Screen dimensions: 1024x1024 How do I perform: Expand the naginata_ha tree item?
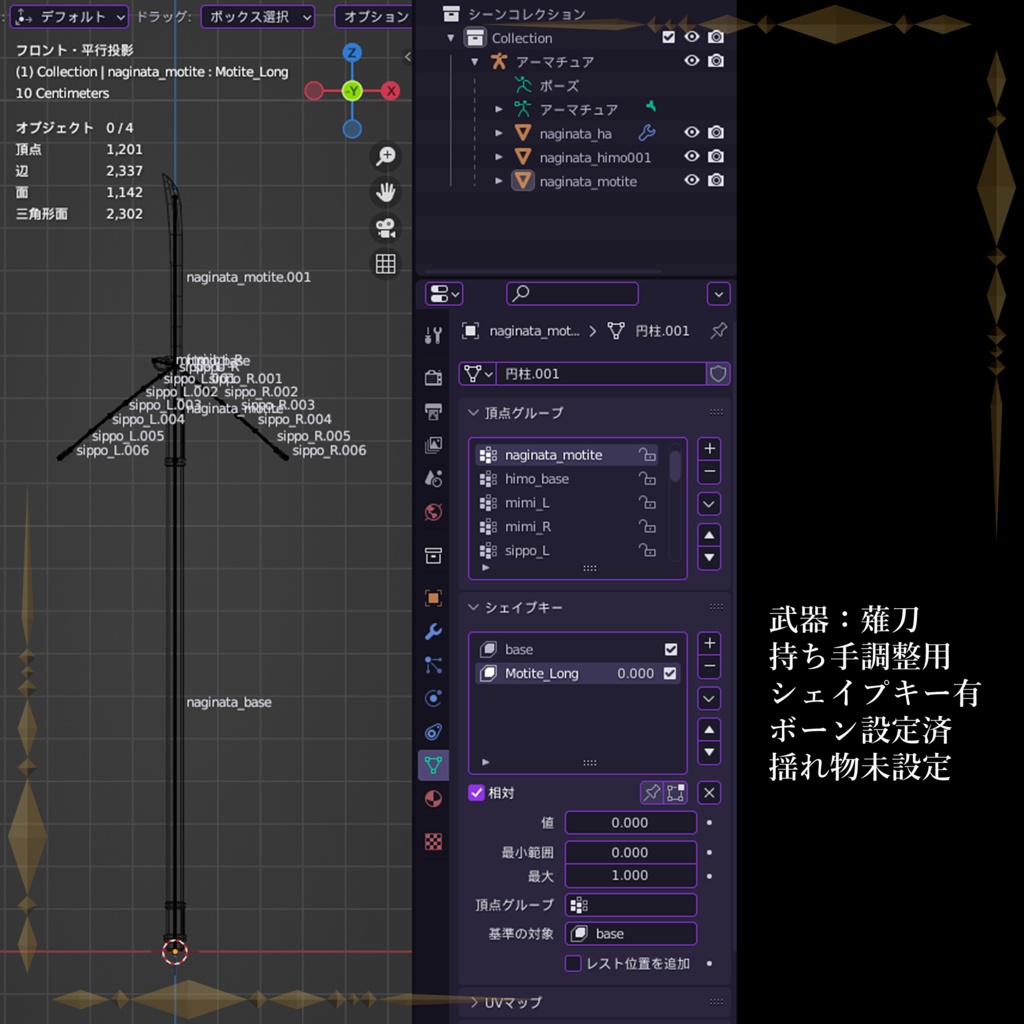(x=499, y=133)
